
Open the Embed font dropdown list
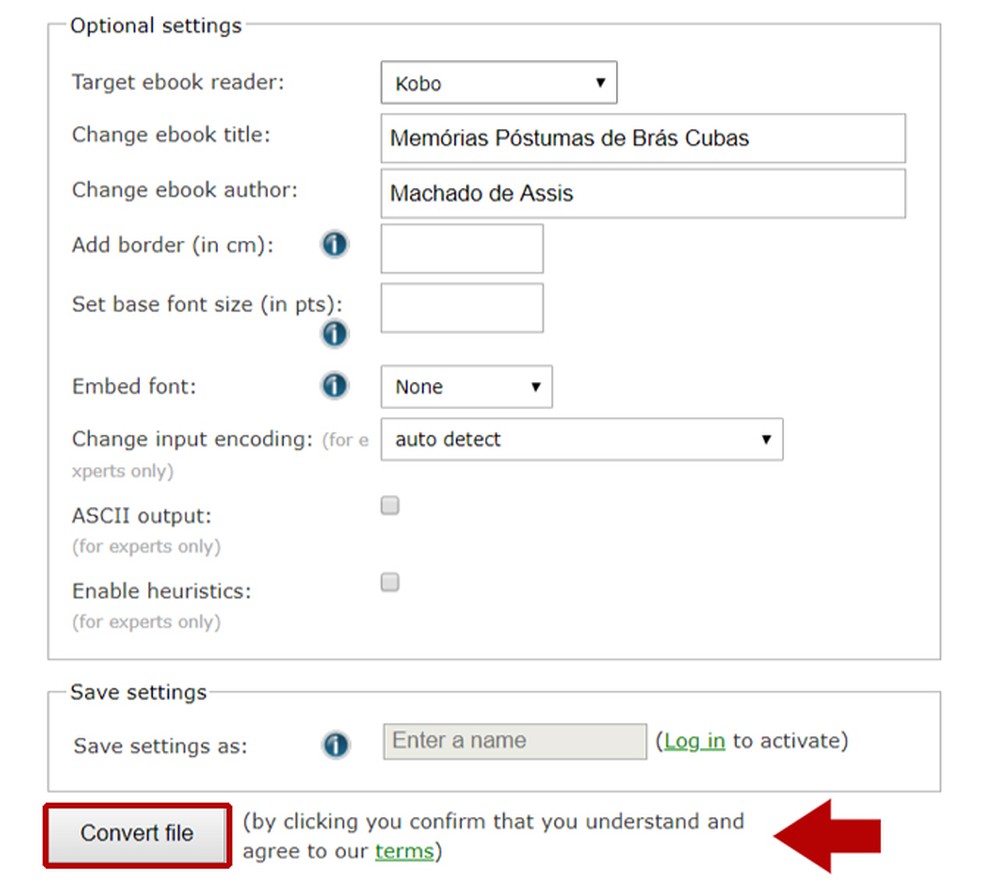pyautogui.click(x=465, y=386)
